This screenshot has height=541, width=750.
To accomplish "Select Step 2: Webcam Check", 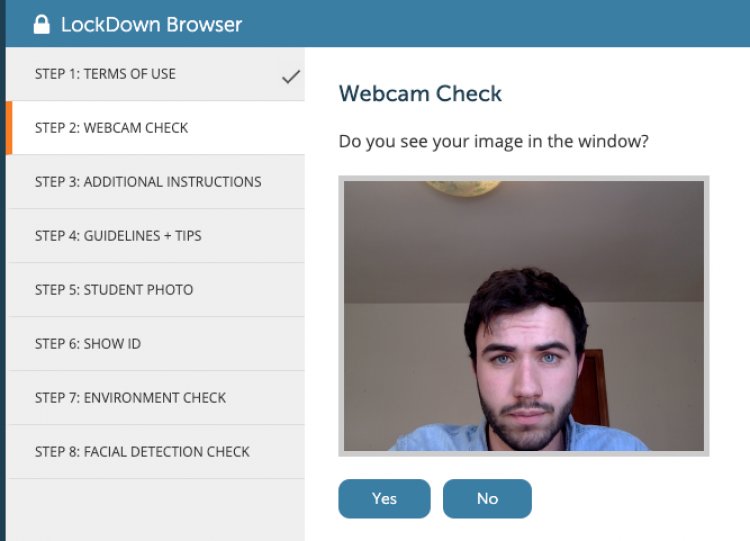I will (x=111, y=128).
